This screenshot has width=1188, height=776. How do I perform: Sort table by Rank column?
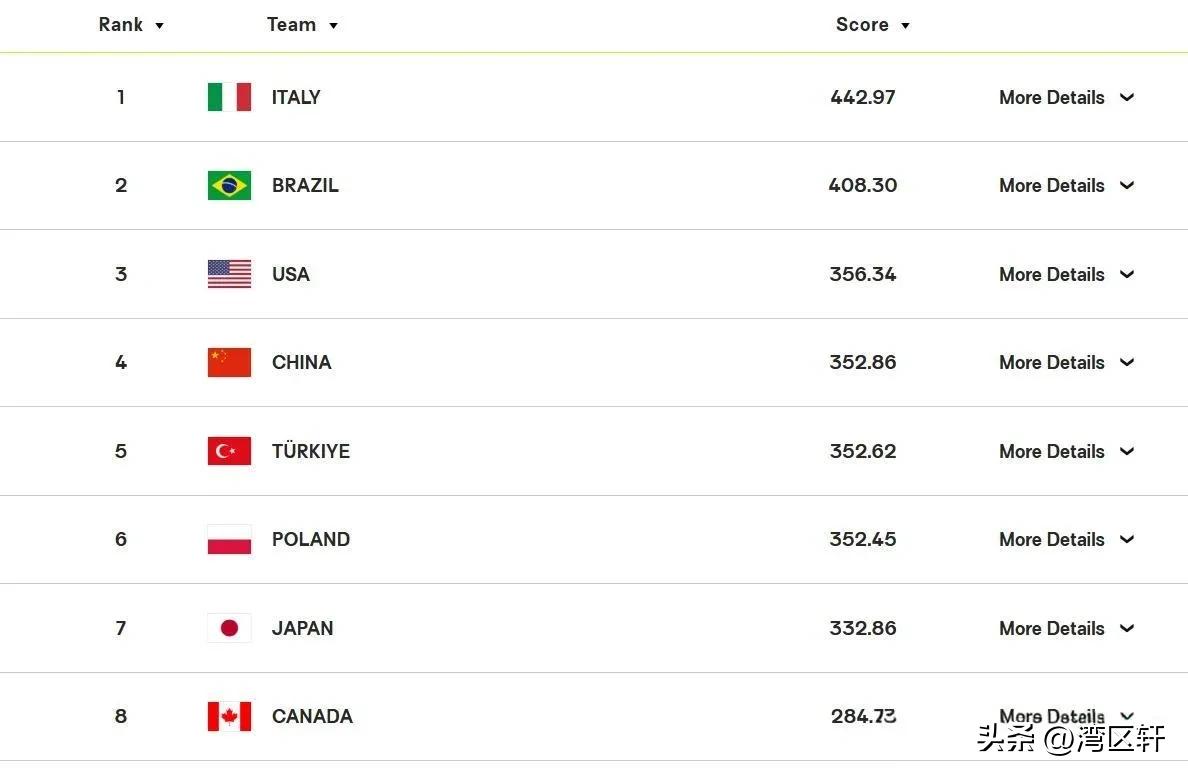coord(131,25)
